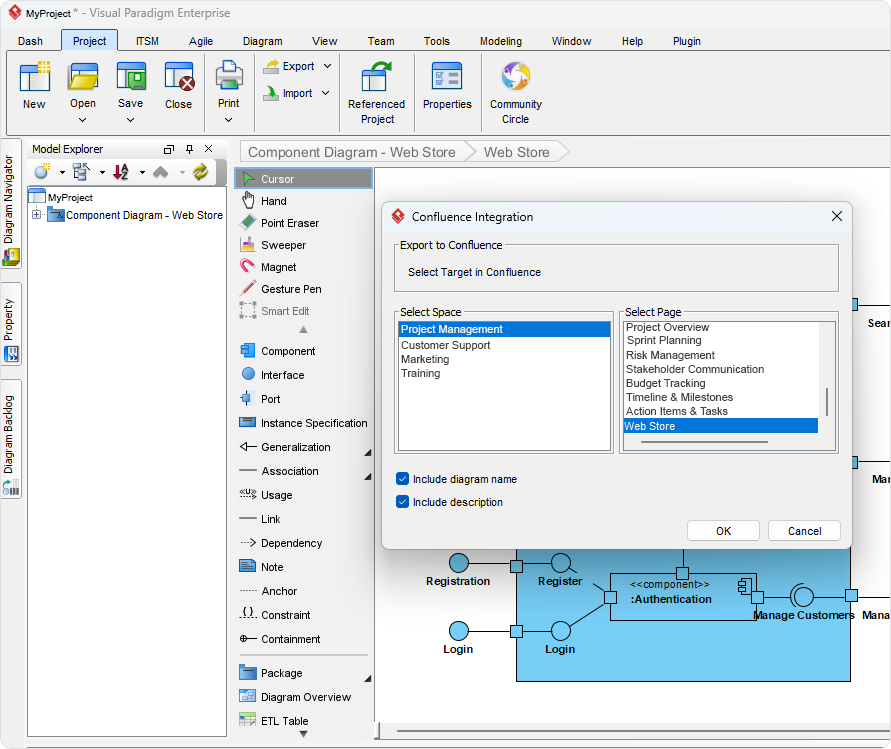The width and height of the screenshot is (891, 749).
Task: Expand the Print button arrow
Action: [x=228, y=120]
